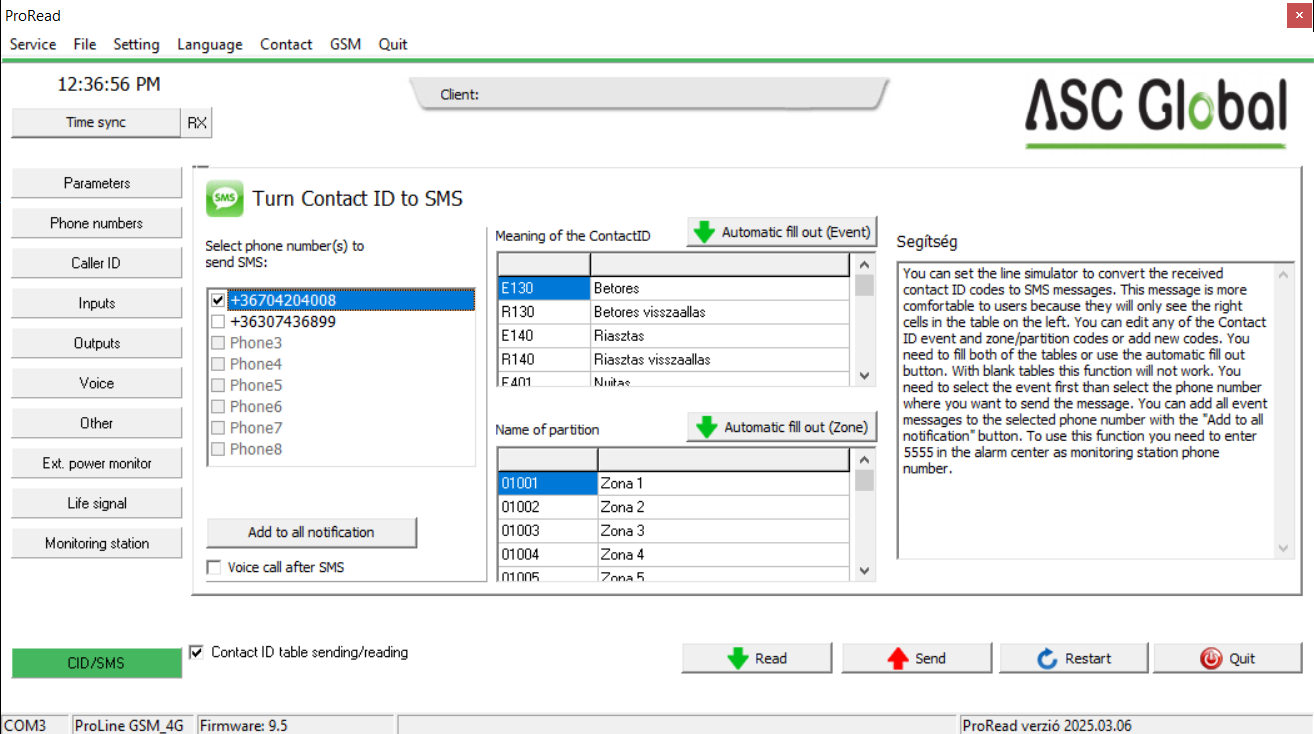
Task: Toggle the Phone5 checkbox
Action: [x=217, y=385]
